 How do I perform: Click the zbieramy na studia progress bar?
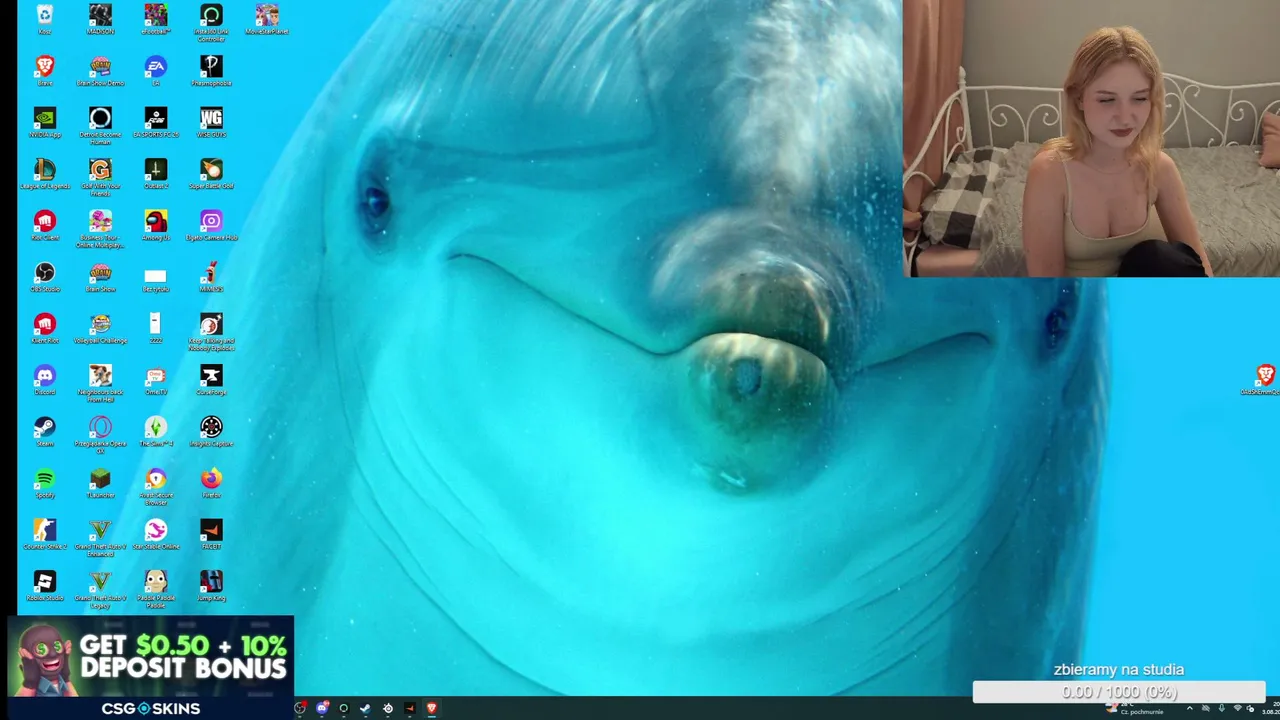[x=1119, y=692]
